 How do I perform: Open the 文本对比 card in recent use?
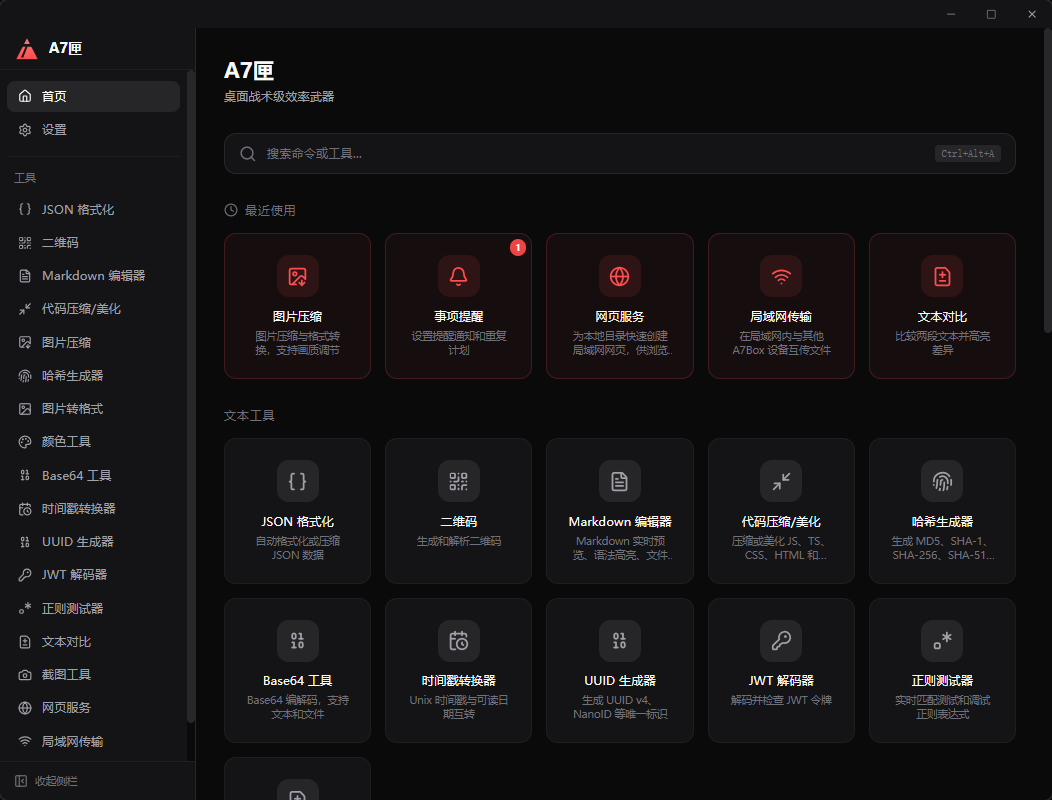(942, 306)
